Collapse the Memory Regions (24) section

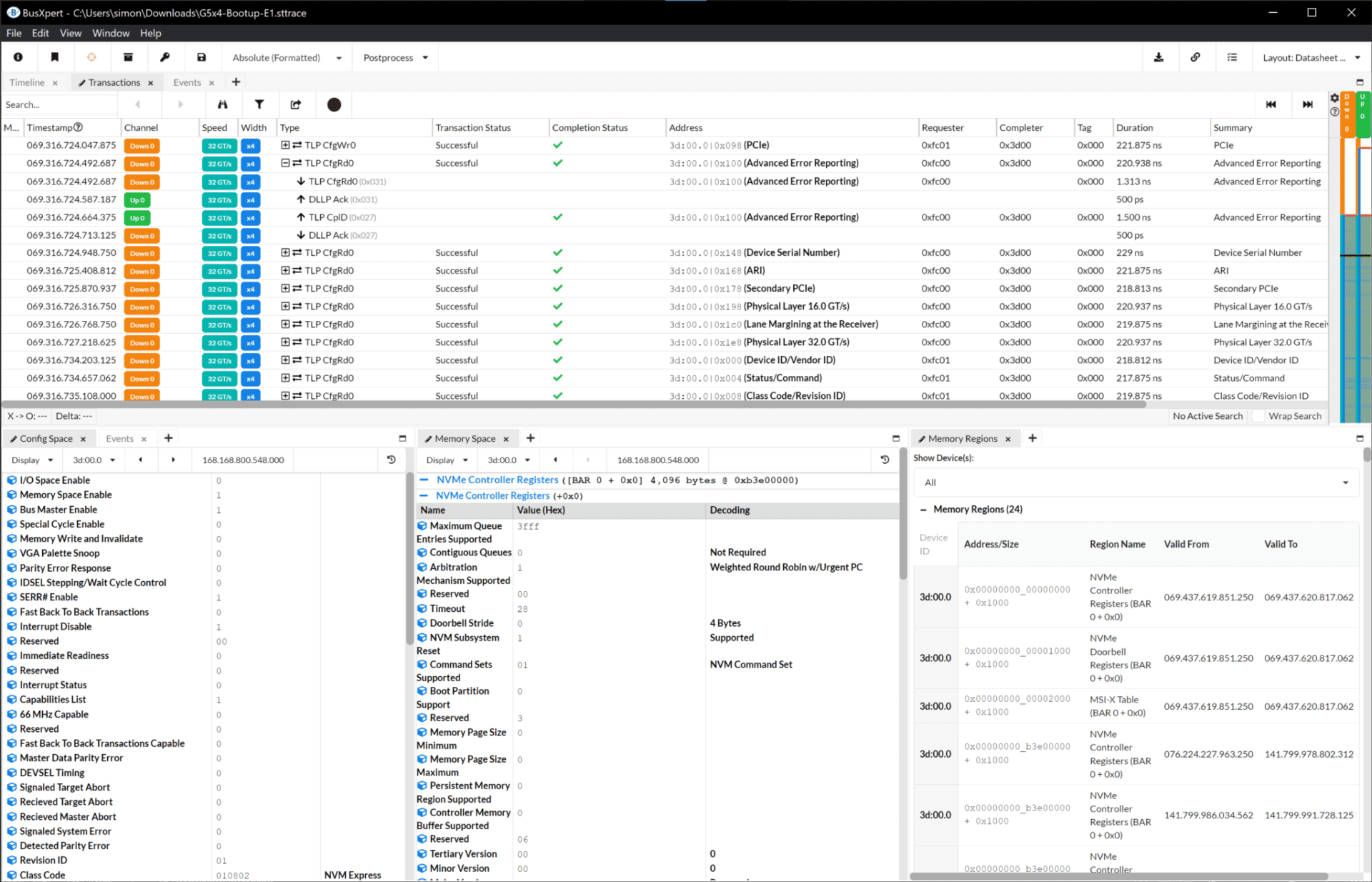pyautogui.click(x=923, y=510)
